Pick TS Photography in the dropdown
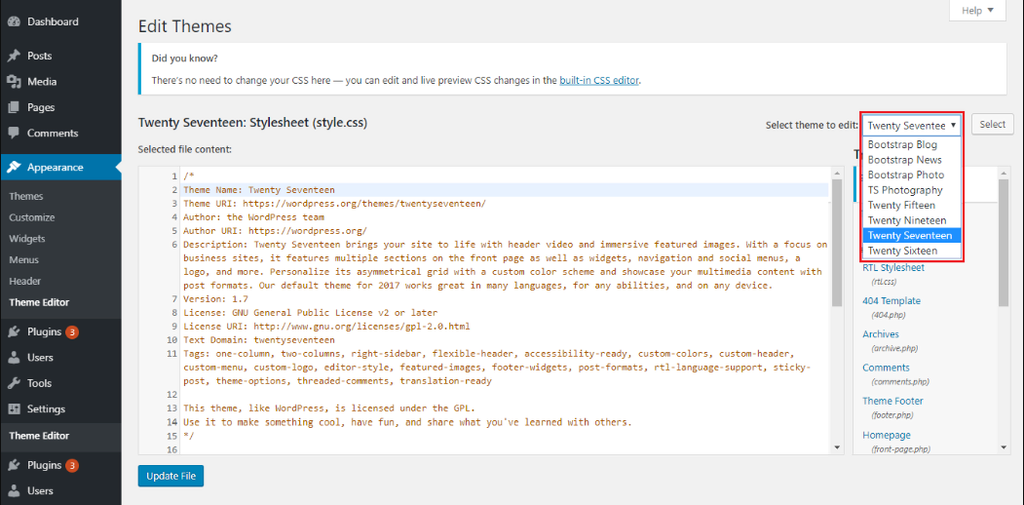This screenshot has height=505, width=1024. coord(912,190)
